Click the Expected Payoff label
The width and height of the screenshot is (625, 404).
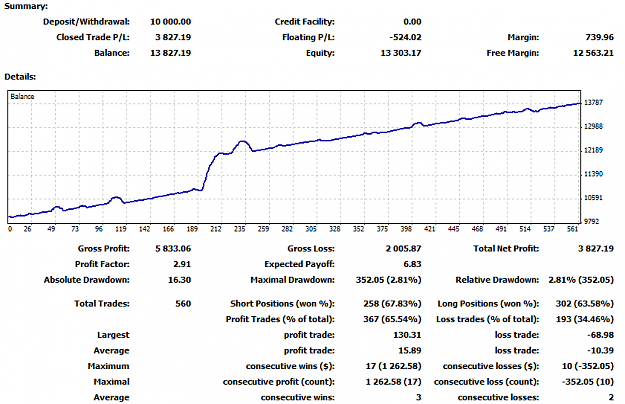[299, 264]
